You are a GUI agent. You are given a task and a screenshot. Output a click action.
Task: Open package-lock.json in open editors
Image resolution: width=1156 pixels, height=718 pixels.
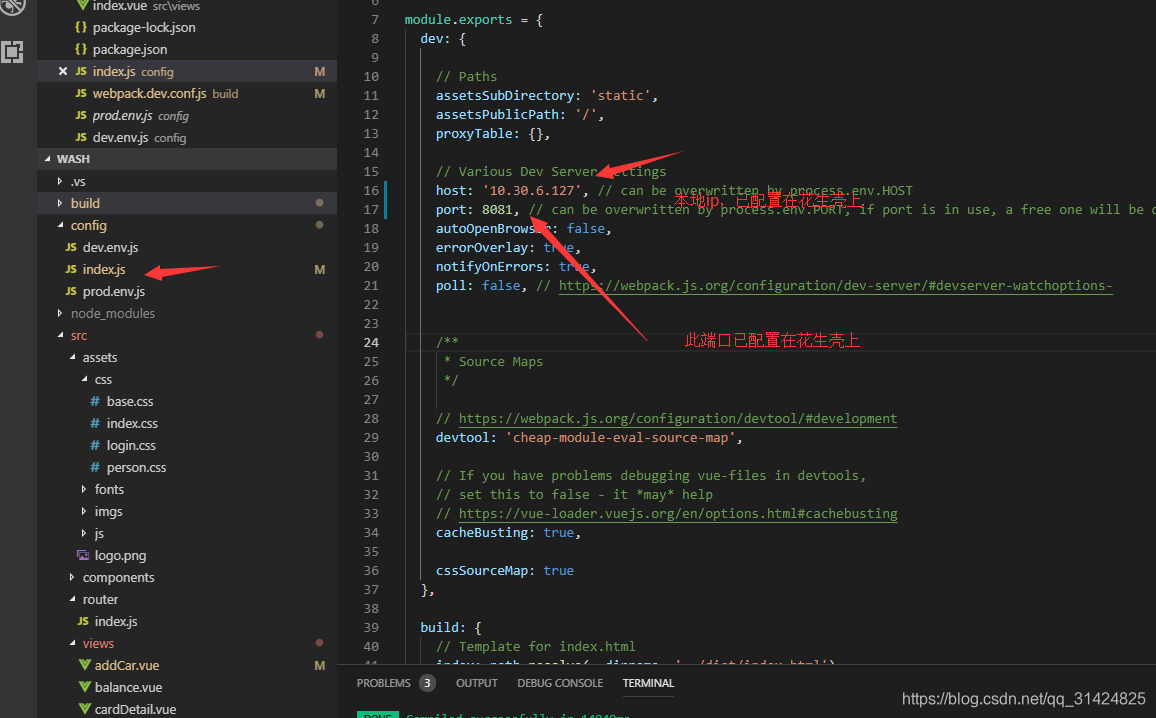pos(144,27)
